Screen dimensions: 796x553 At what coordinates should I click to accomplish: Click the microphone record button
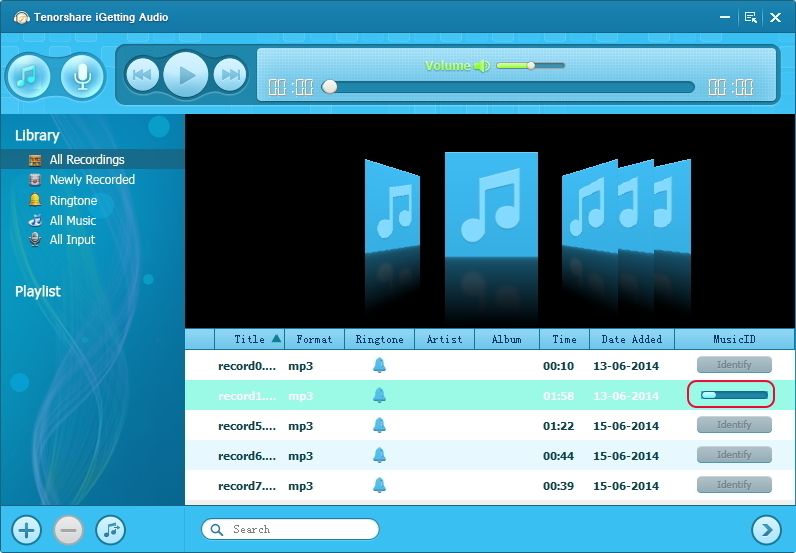tap(82, 76)
